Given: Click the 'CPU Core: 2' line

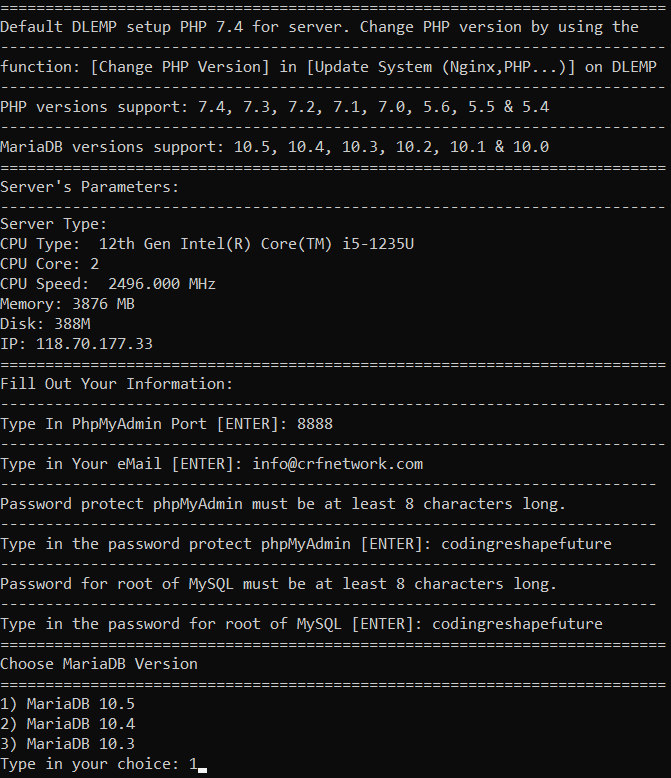Looking at the screenshot, I should click(50, 264).
